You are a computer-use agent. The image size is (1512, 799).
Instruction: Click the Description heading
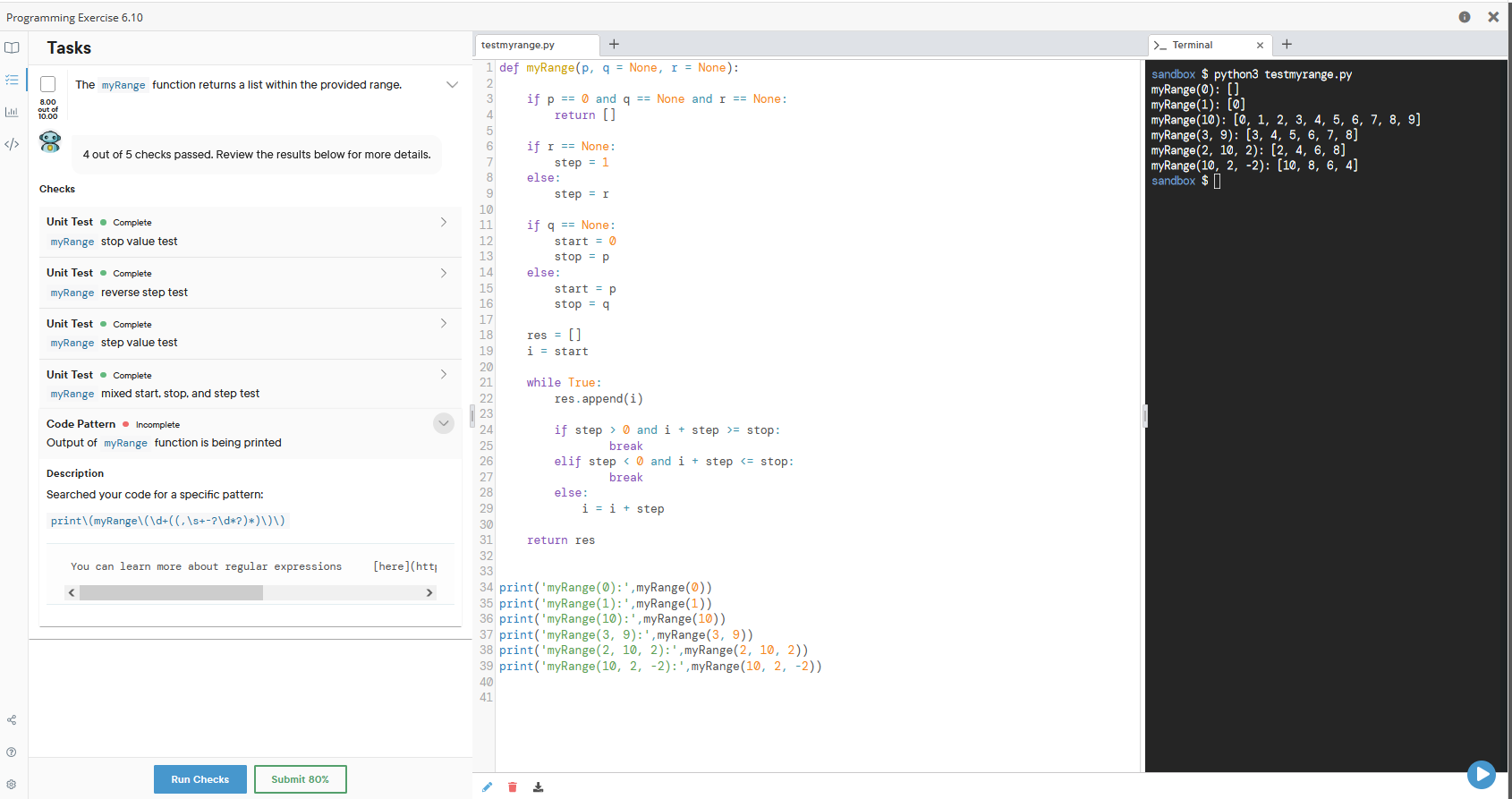[75, 473]
